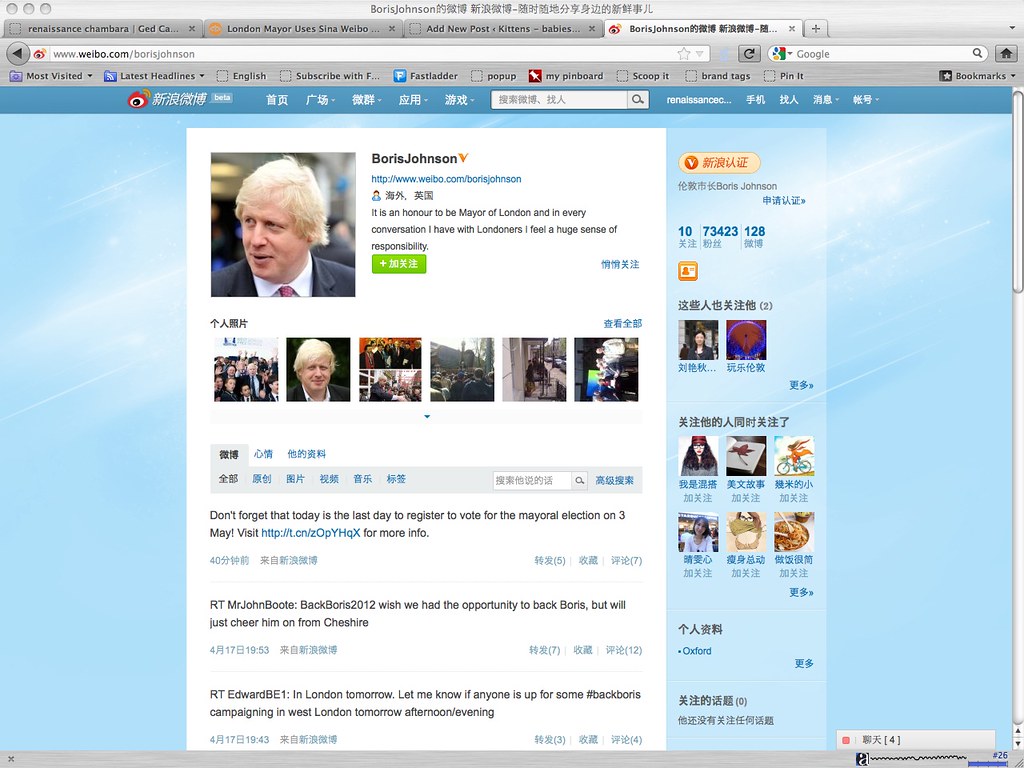The height and width of the screenshot is (768, 1024).
Task: Click the green 加关注 follow button
Action: tap(399, 264)
